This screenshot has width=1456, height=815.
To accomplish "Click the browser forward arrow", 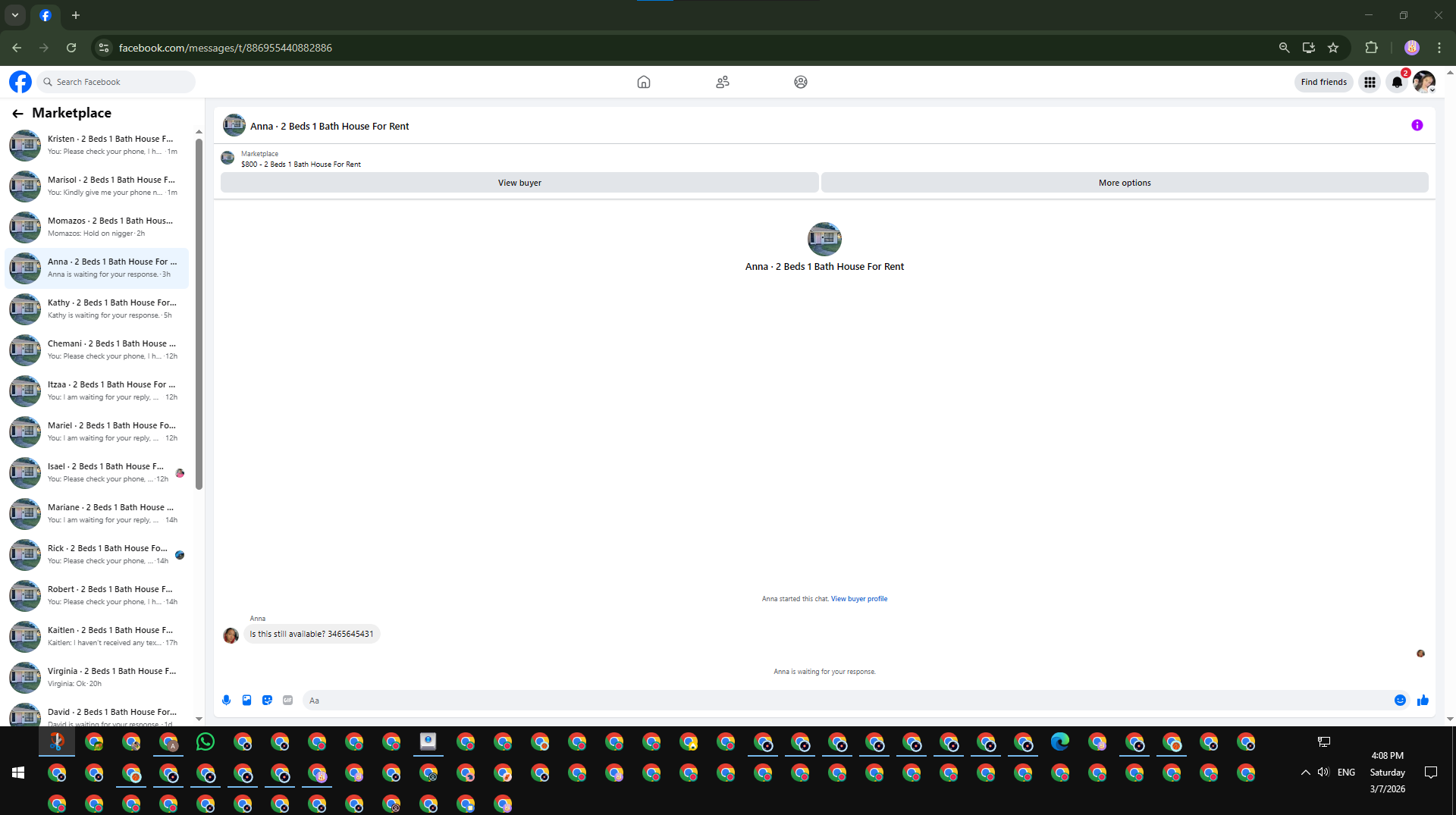I will (x=44, y=48).
